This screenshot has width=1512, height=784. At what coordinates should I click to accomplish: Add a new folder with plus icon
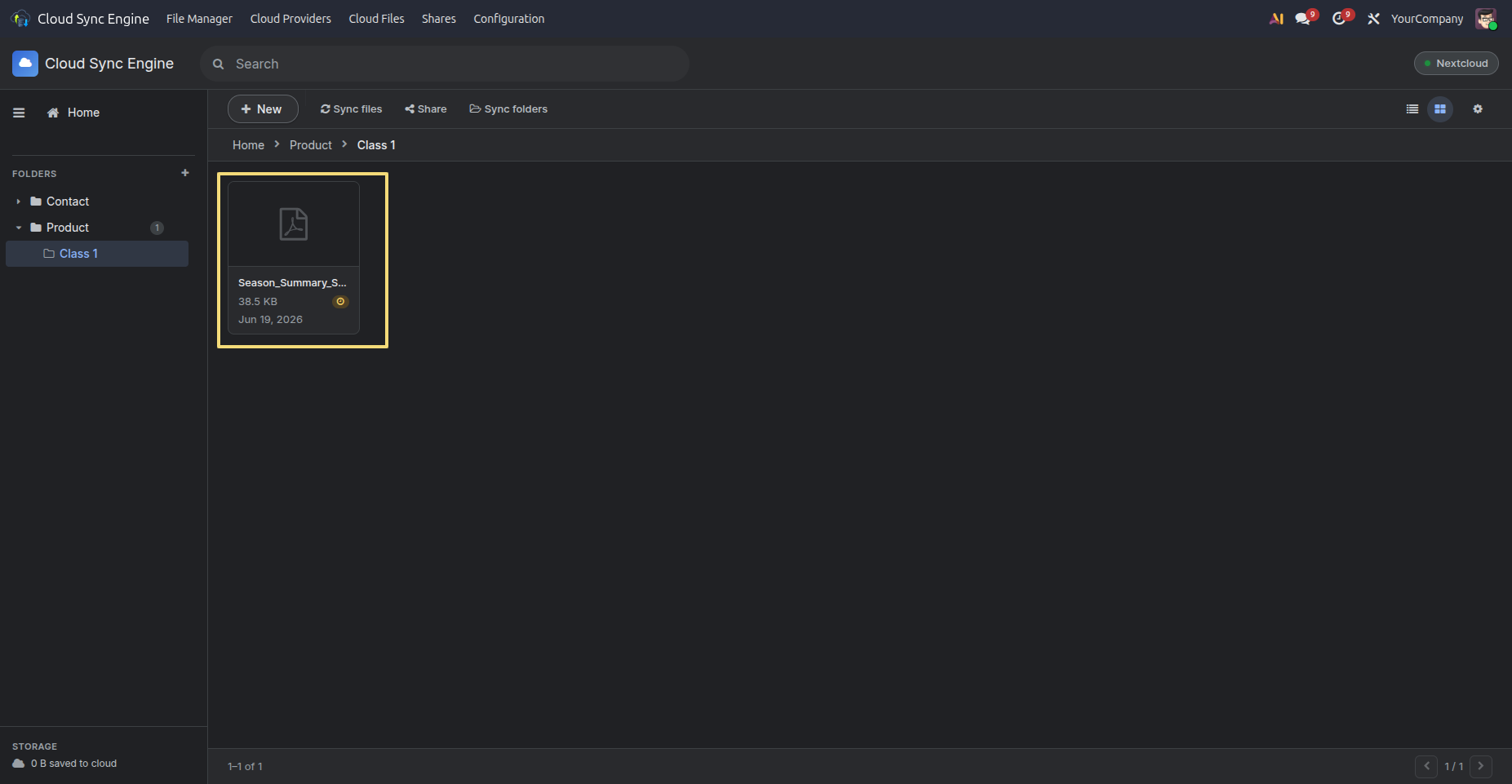click(x=185, y=173)
